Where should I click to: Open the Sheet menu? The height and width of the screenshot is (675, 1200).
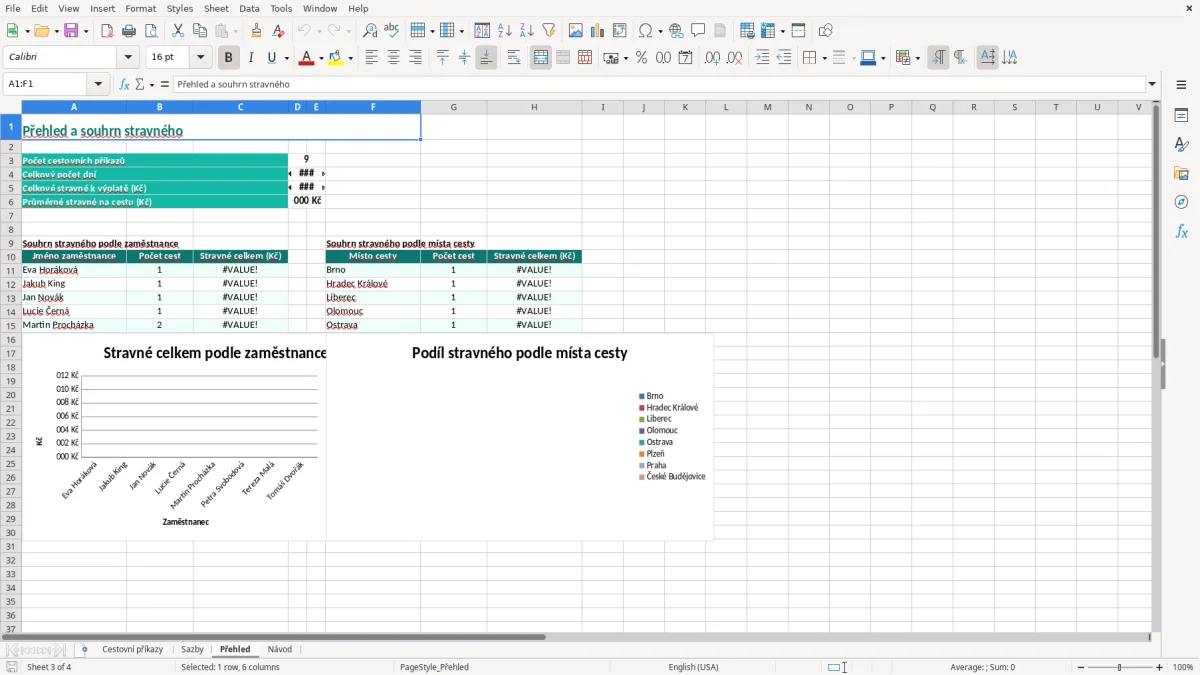click(217, 8)
